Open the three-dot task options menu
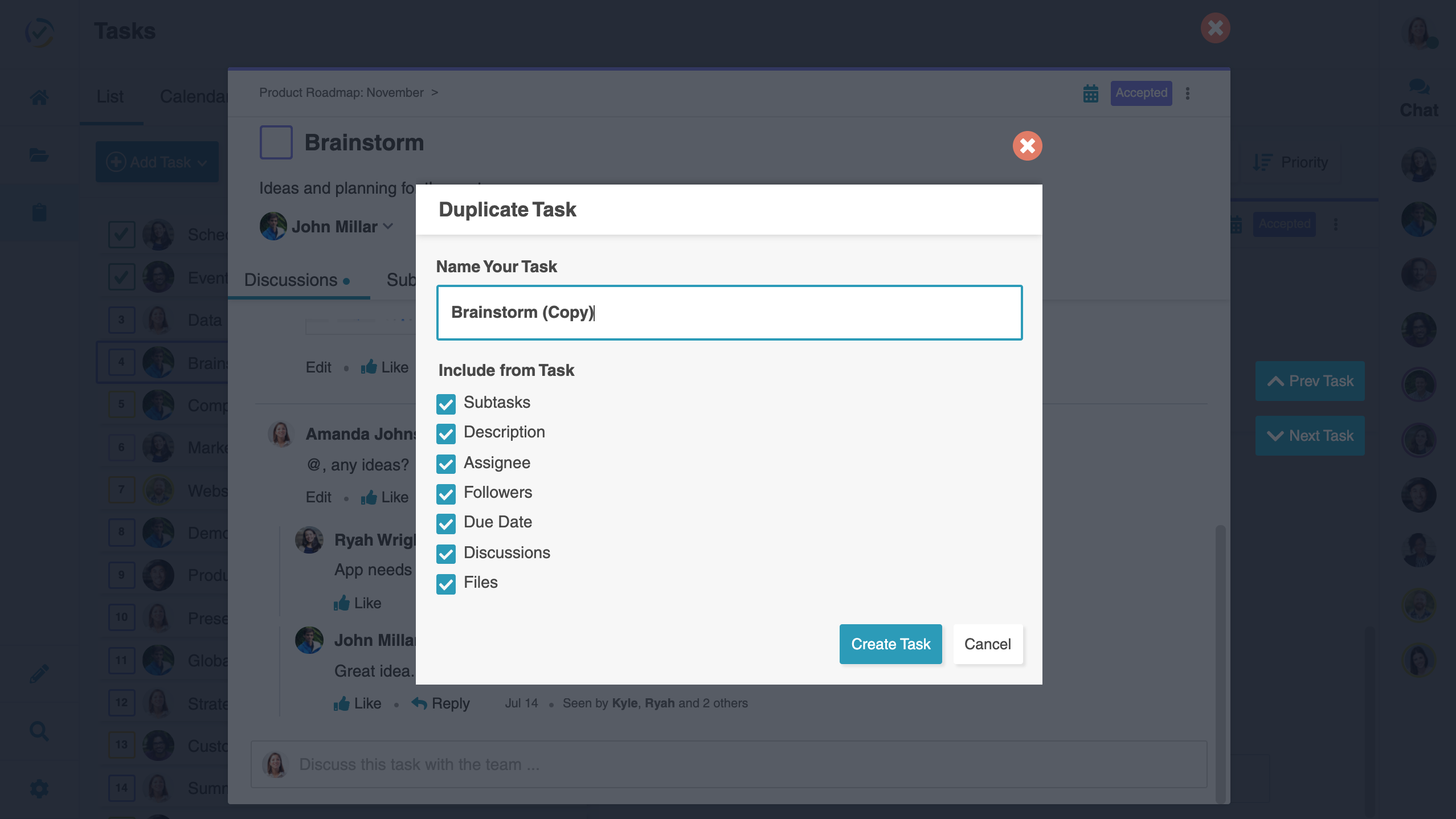This screenshot has height=819, width=1456. (1188, 93)
